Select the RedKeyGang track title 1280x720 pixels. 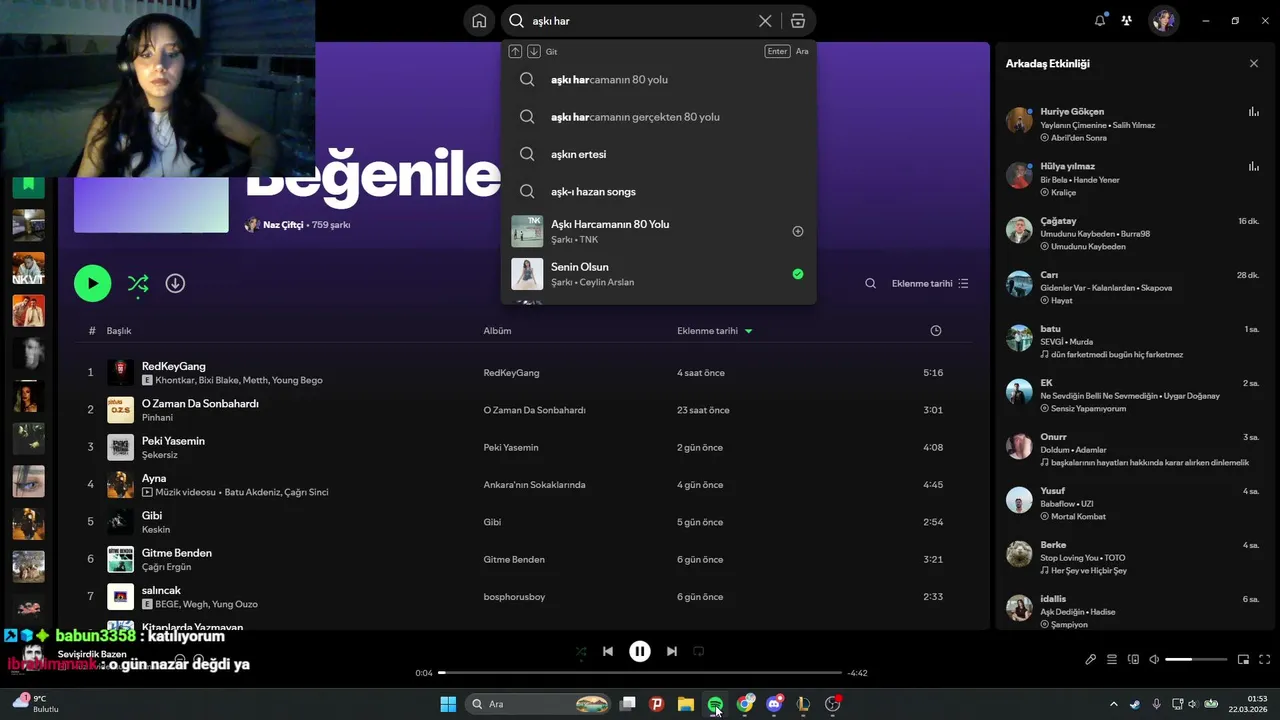(174, 366)
